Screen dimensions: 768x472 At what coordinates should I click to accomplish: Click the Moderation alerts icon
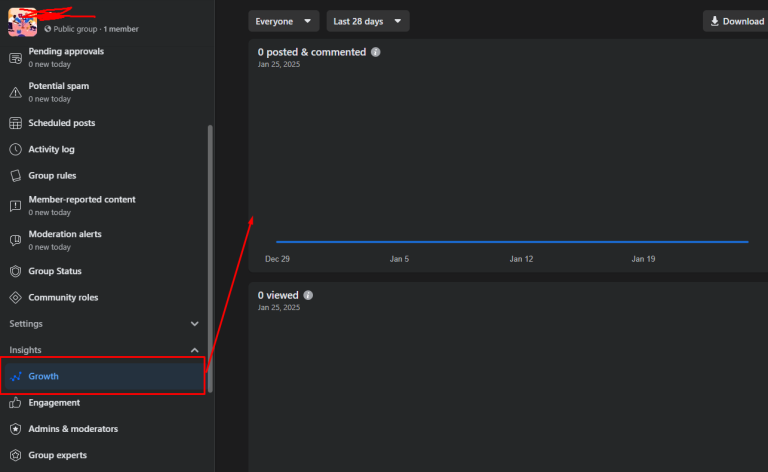click(x=15, y=240)
